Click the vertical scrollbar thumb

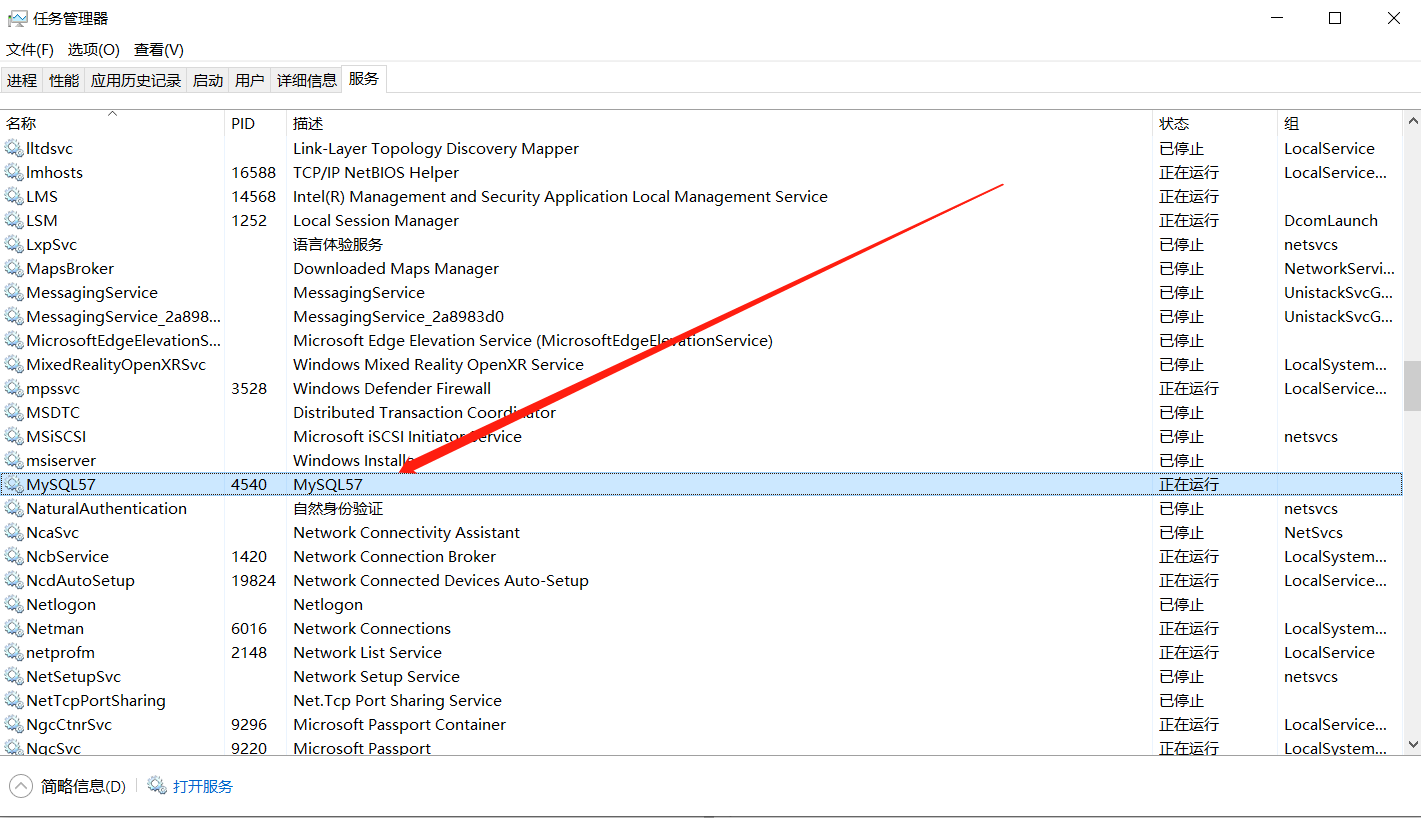tap(1412, 386)
